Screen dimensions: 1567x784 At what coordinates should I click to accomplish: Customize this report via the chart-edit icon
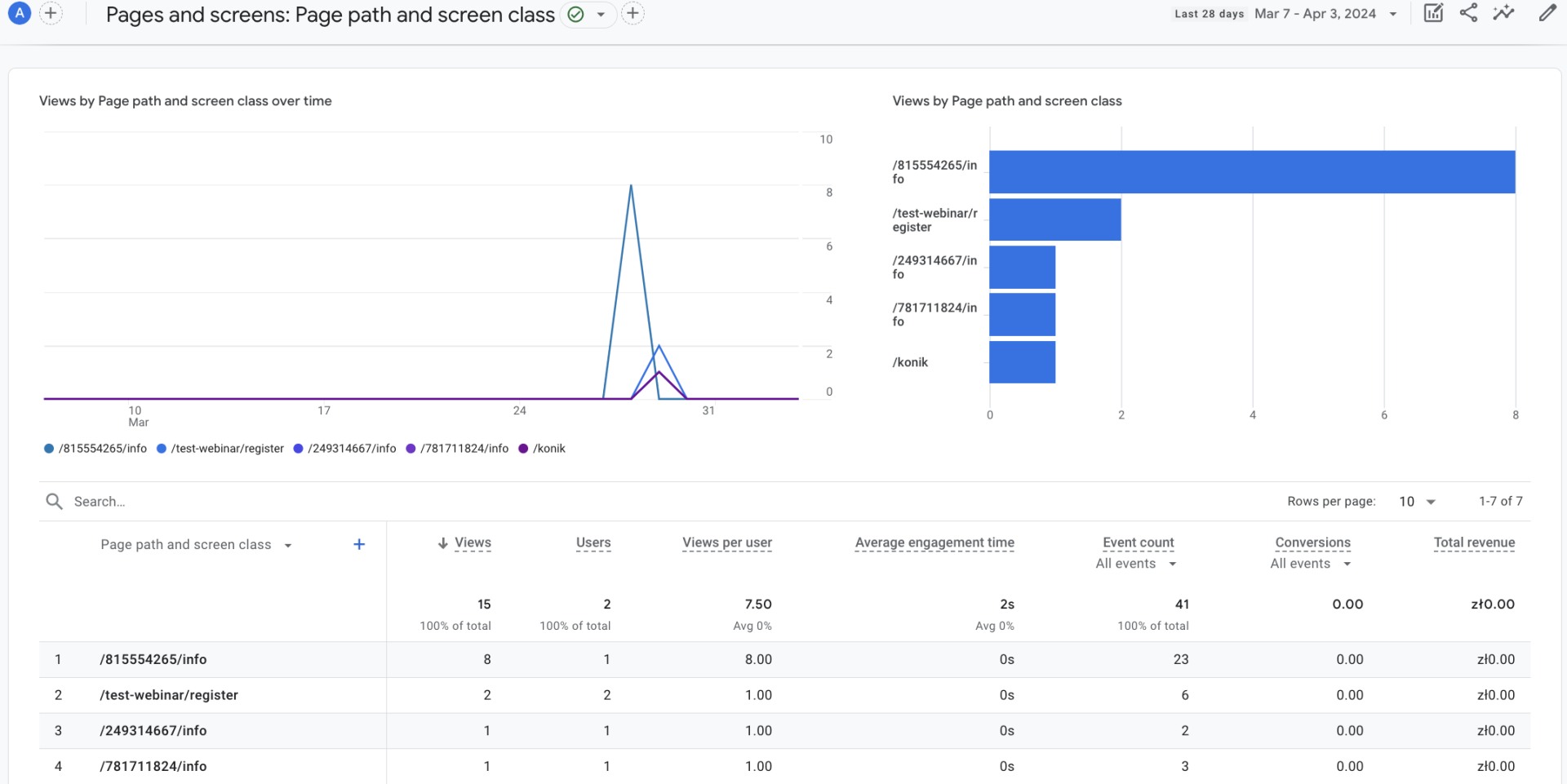1433,13
